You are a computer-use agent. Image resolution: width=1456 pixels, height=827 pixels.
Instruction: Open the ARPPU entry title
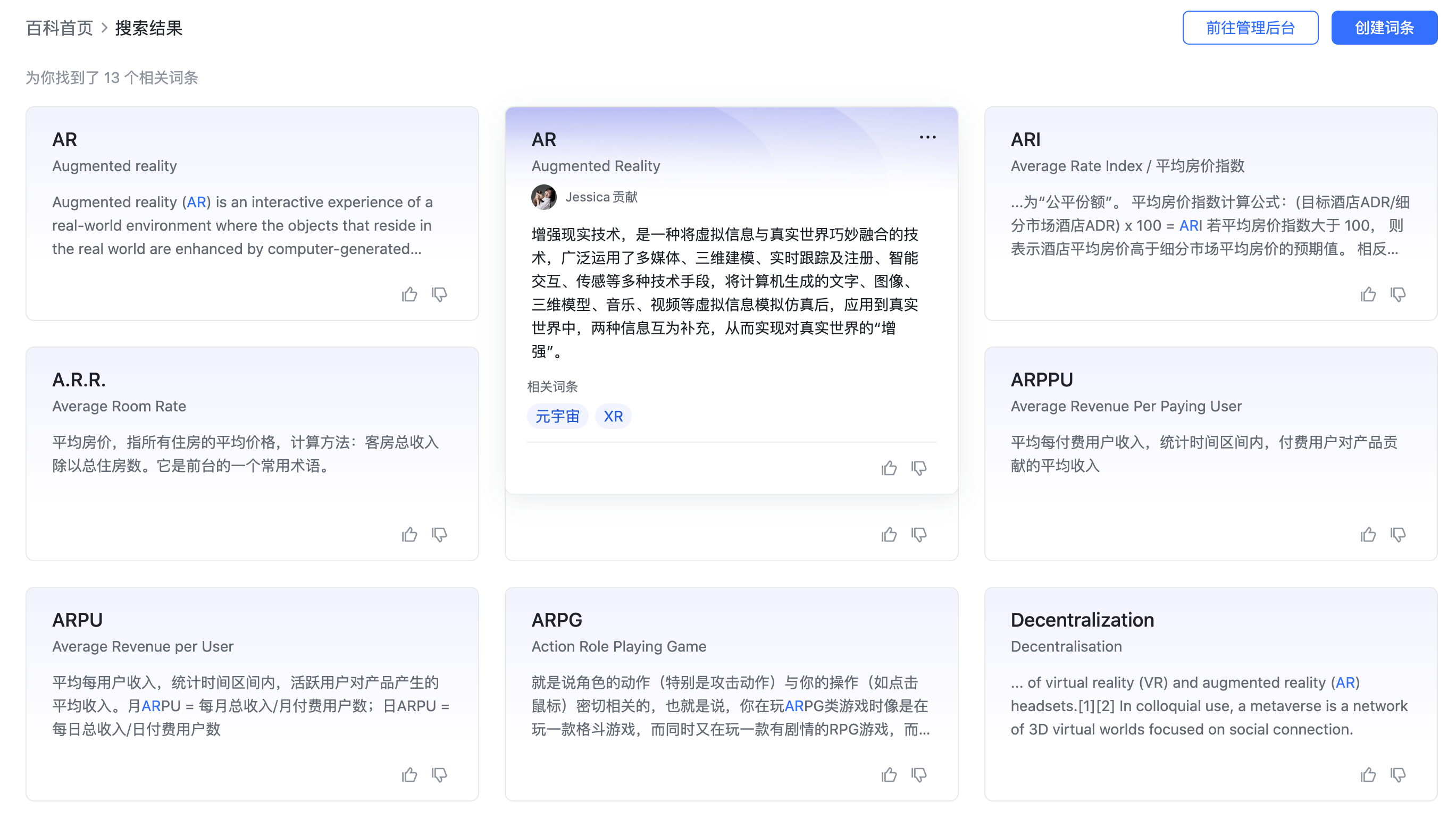coord(1042,380)
